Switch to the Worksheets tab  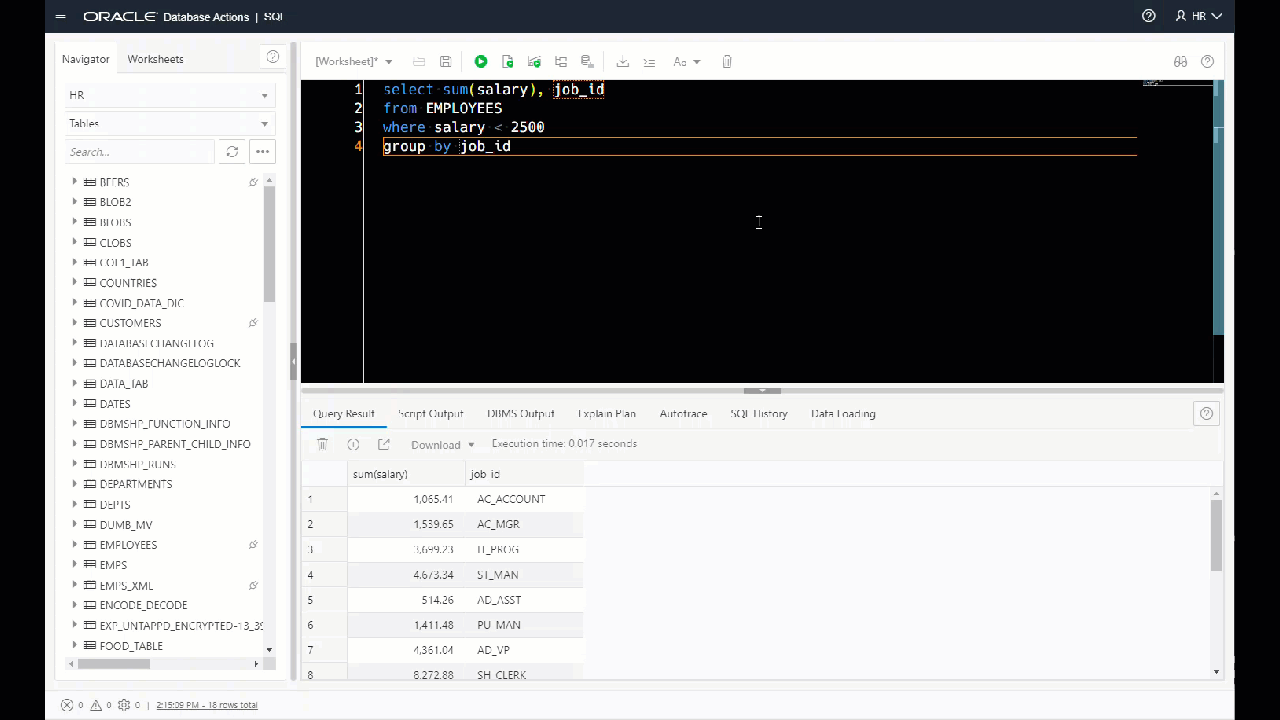tap(155, 59)
